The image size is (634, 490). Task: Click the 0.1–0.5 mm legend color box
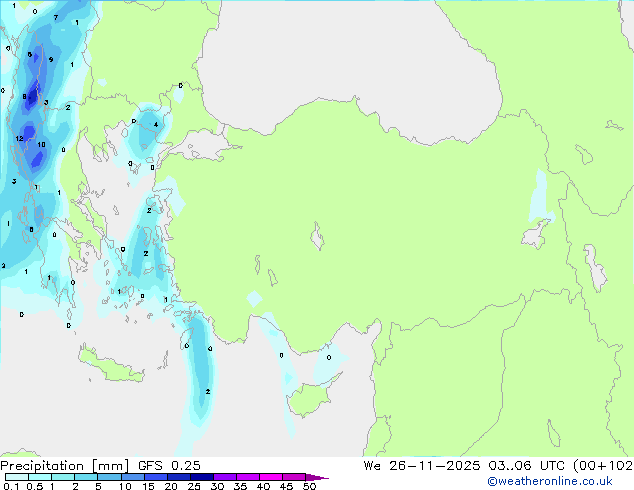tap(17, 477)
